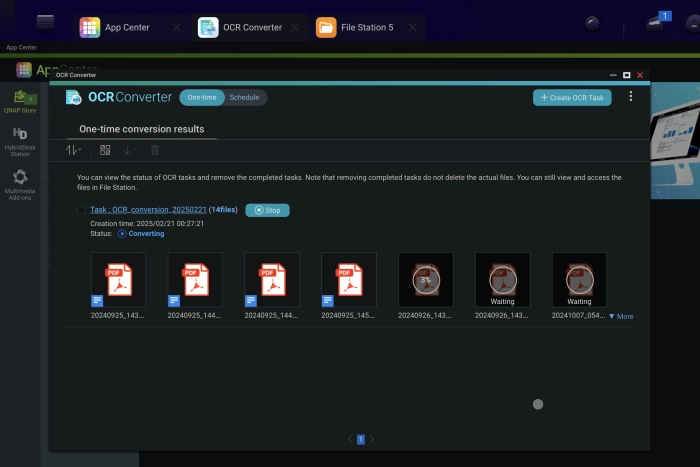Select QNAP Store in App Center sidebar
Viewport: 700px width, 467px height.
(x=20, y=102)
